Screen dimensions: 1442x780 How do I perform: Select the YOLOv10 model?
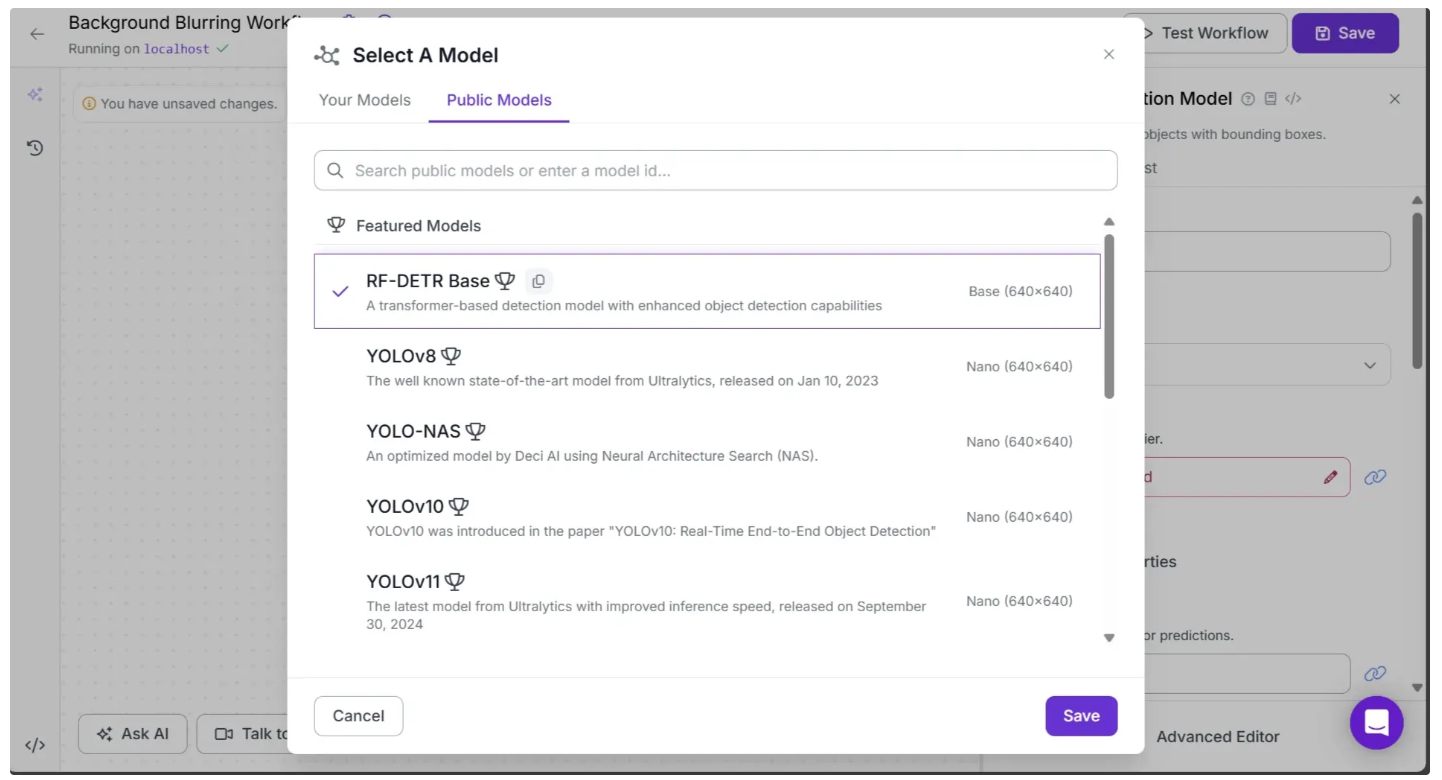(x=707, y=516)
